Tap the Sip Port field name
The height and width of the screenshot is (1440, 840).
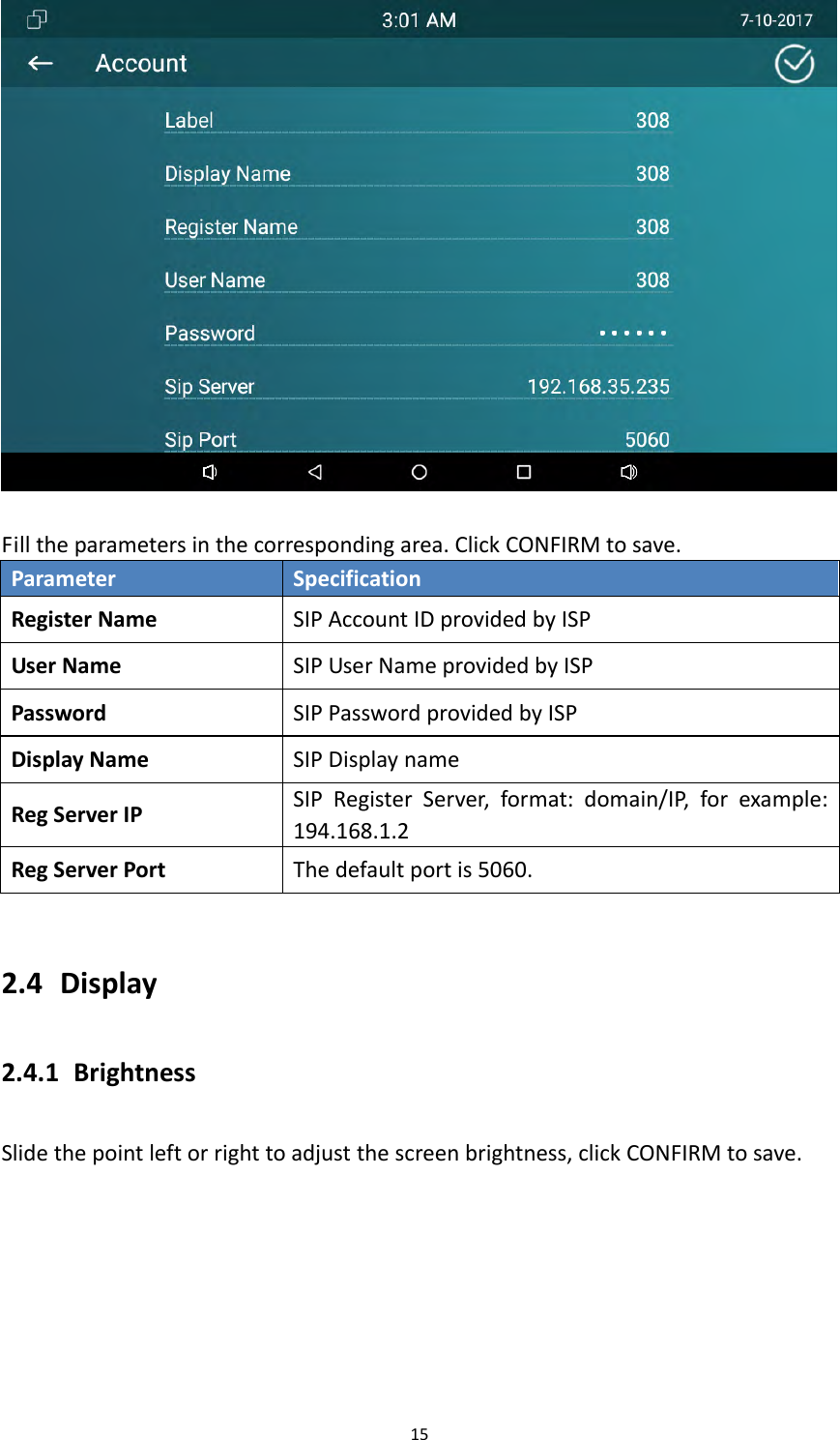pos(200,440)
